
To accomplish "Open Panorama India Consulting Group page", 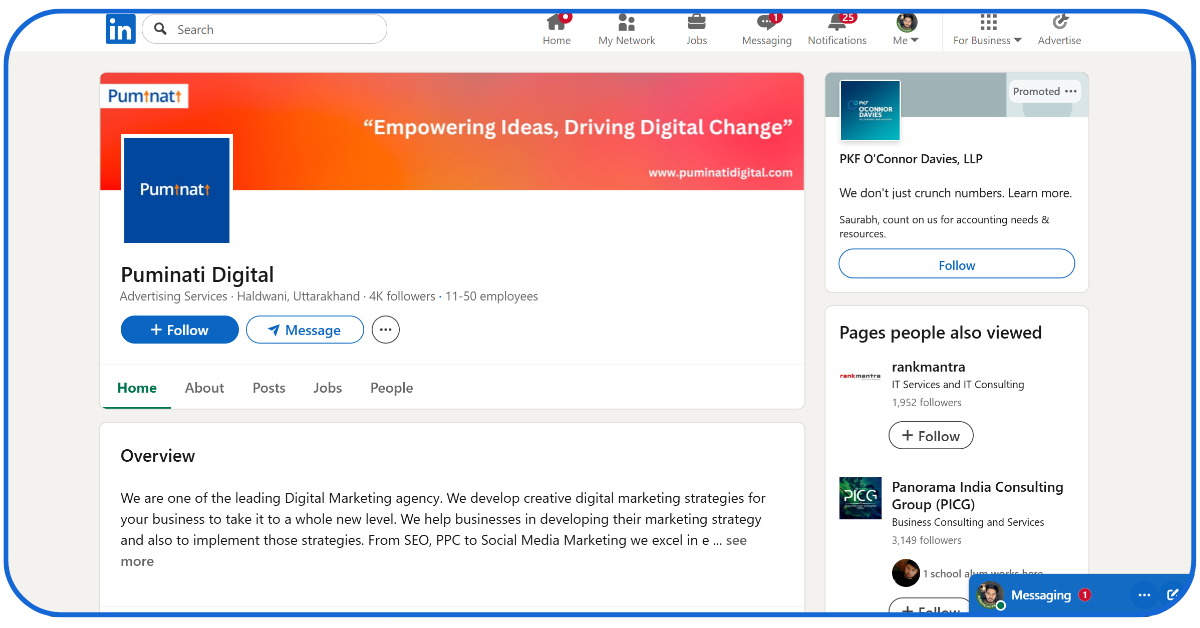I will pos(978,496).
